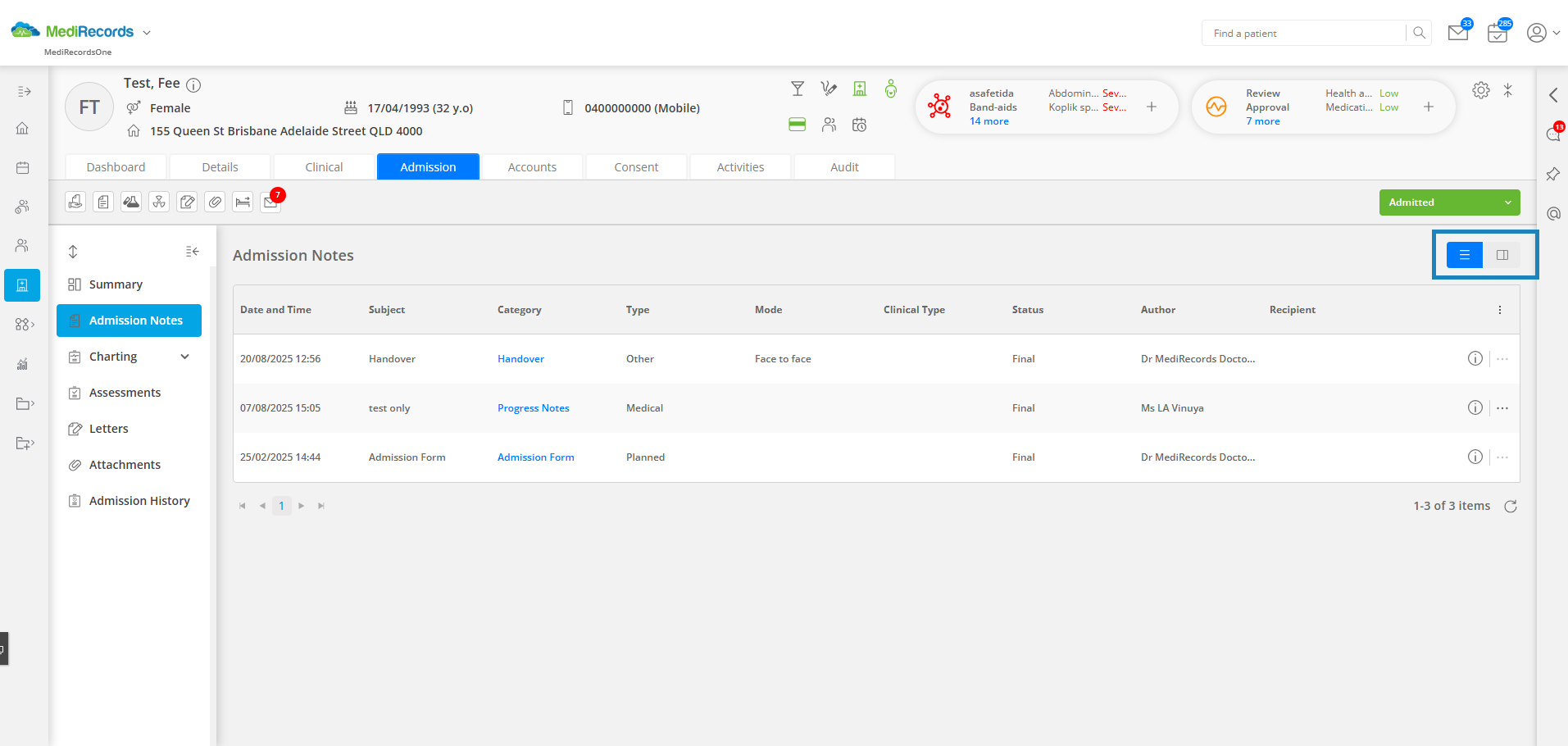Click the red allergy virus icon
This screenshot has width=1568, height=746.
point(939,107)
